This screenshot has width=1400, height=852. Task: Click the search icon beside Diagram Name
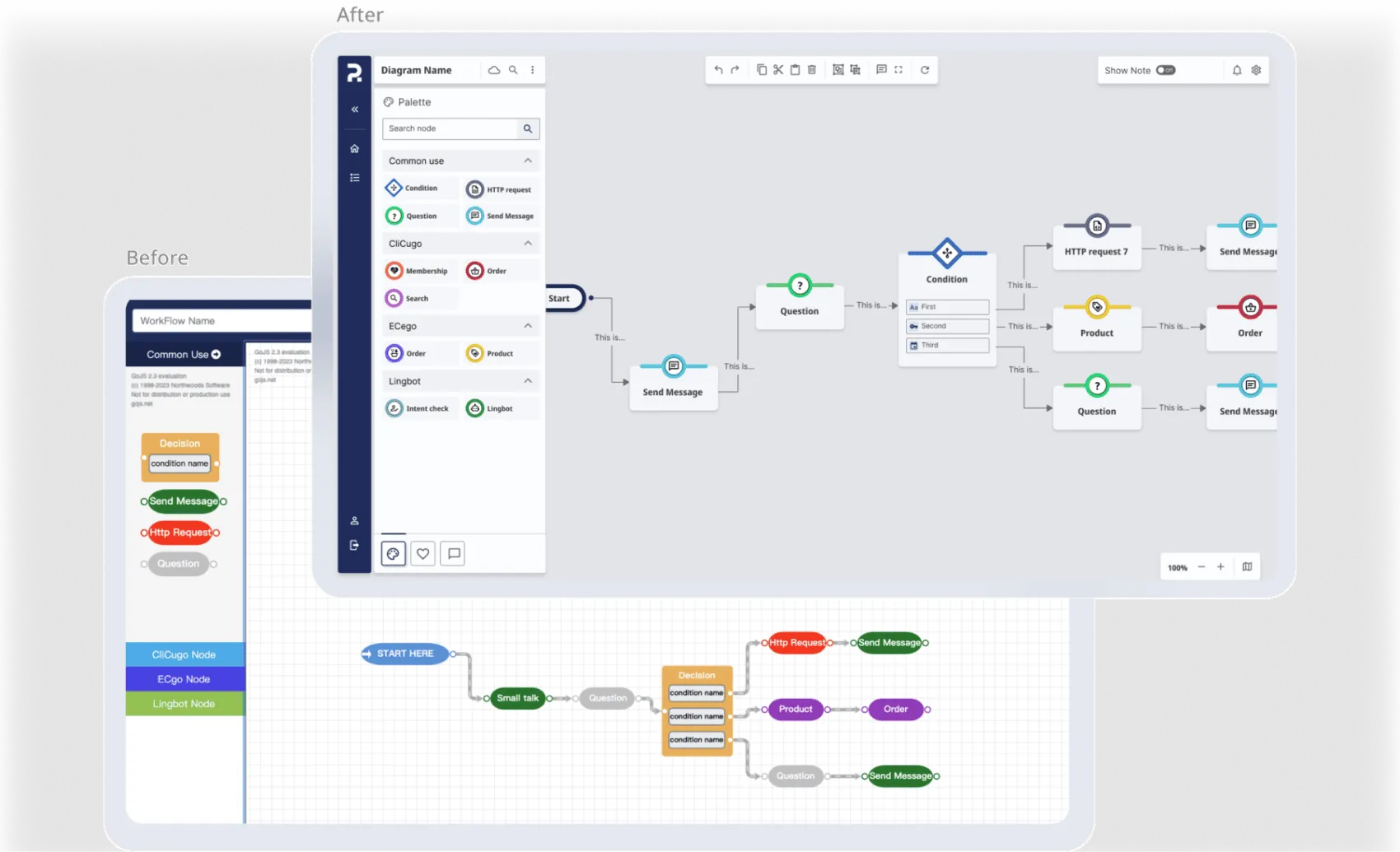[513, 70]
